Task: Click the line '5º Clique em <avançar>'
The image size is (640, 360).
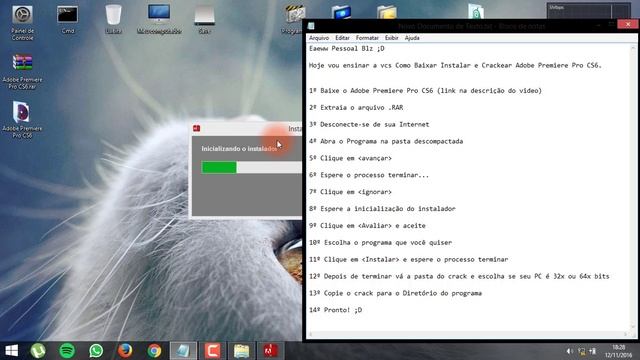Action: point(350,158)
